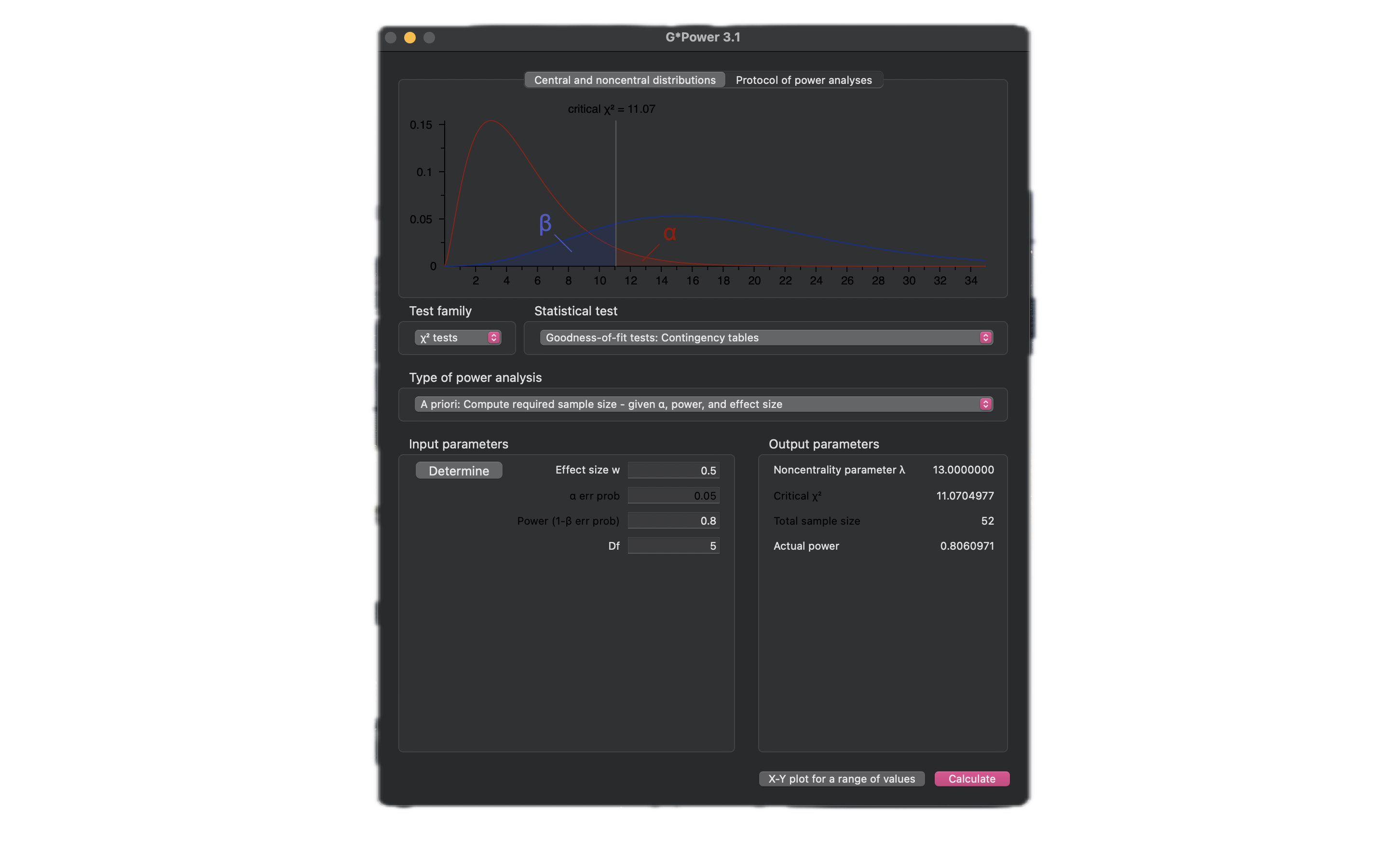Open the Test family dropdown
The image size is (1389, 868).
point(457,338)
